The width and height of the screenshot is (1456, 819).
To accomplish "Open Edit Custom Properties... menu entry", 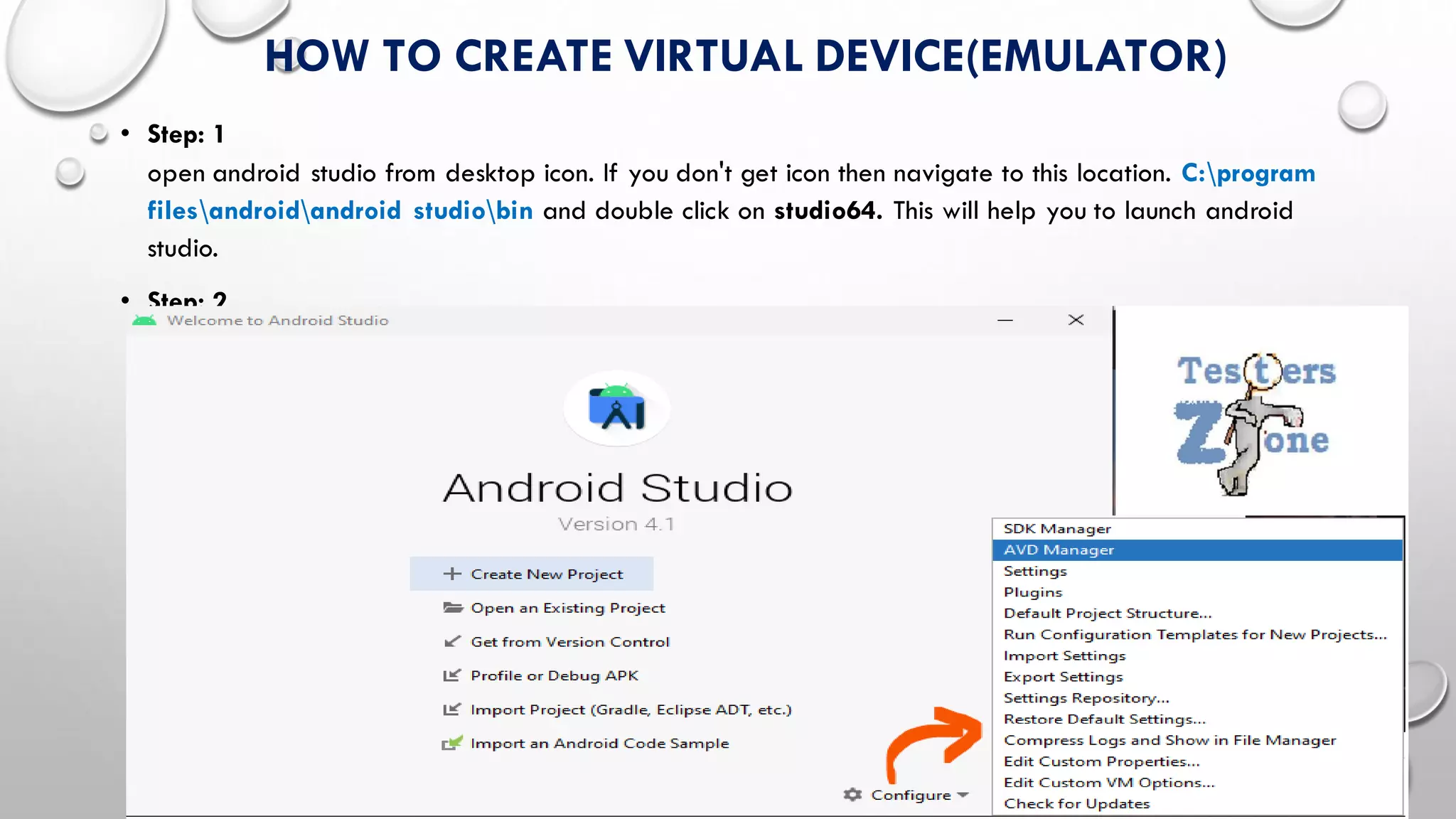I will pyautogui.click(x=1198, y=761).
